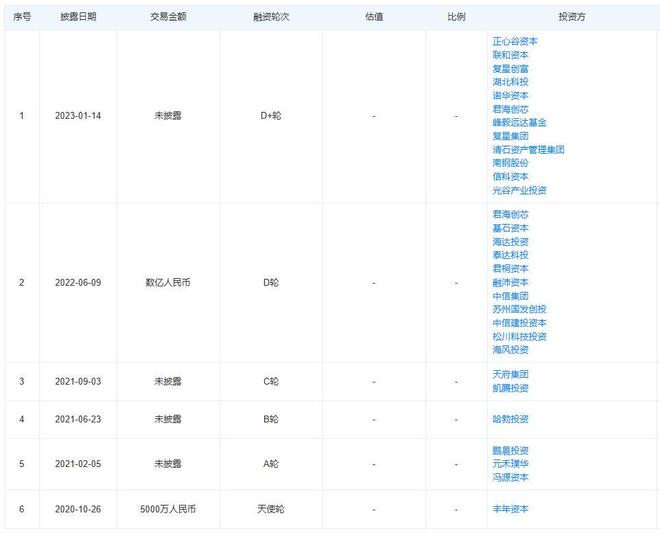Click the 2022-06-09 date cell
Image resolution: width=660 pixels, height=533 pixels.
[78, 283]
